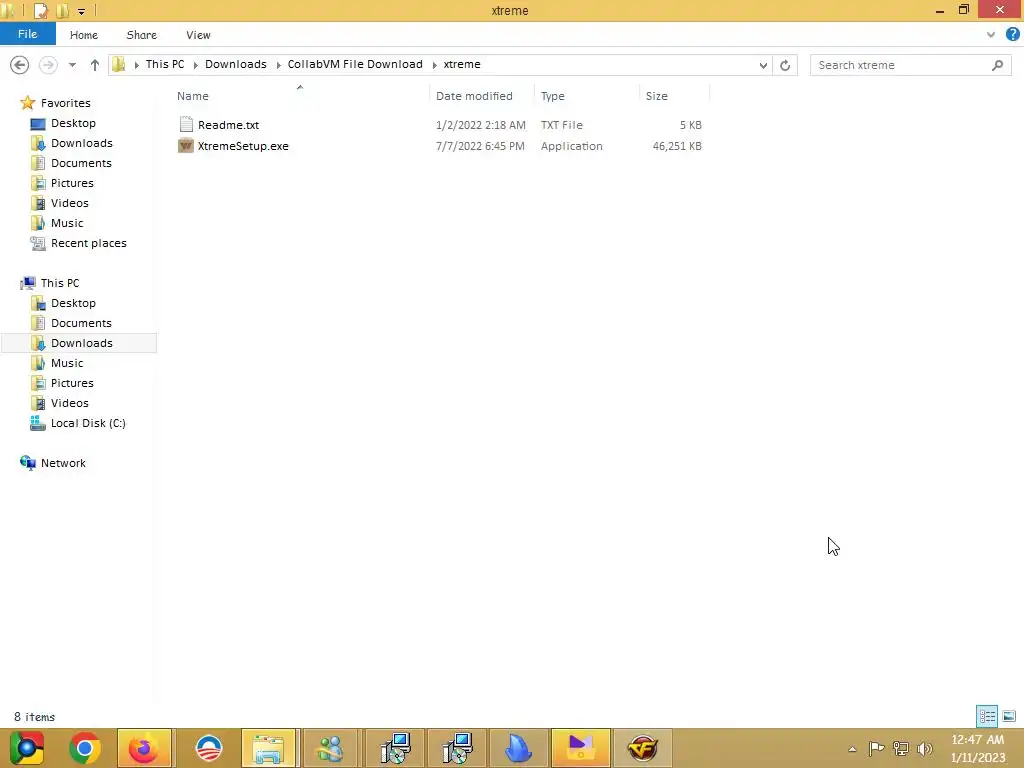The height and width of the screenshot is (768, 1024).
Task: Select Downloads under This PC
Action: pos(82,343)
